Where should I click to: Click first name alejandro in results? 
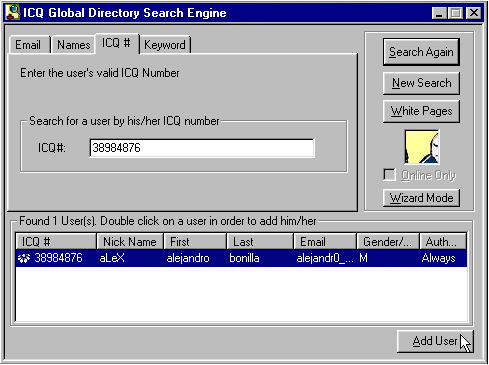(x=188, y=258)
